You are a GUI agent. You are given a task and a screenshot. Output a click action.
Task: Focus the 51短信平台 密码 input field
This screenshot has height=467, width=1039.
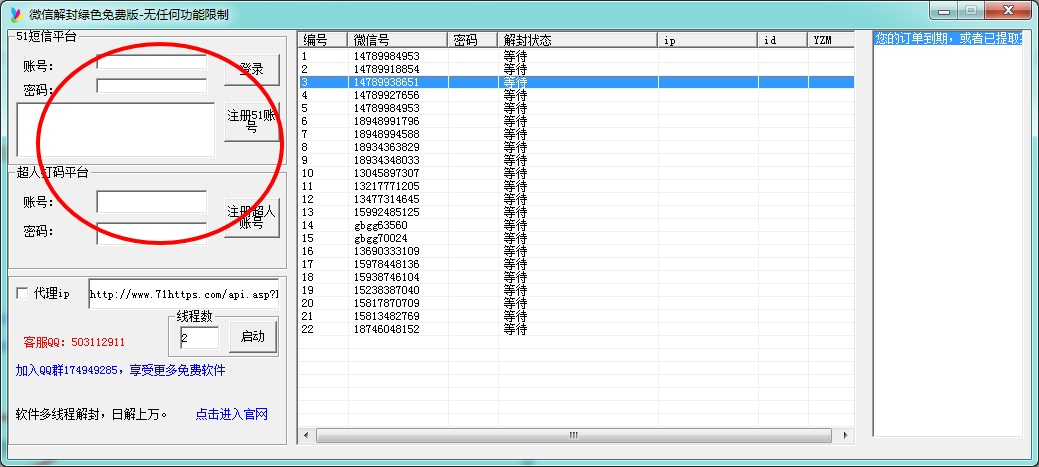click(152, 85)
